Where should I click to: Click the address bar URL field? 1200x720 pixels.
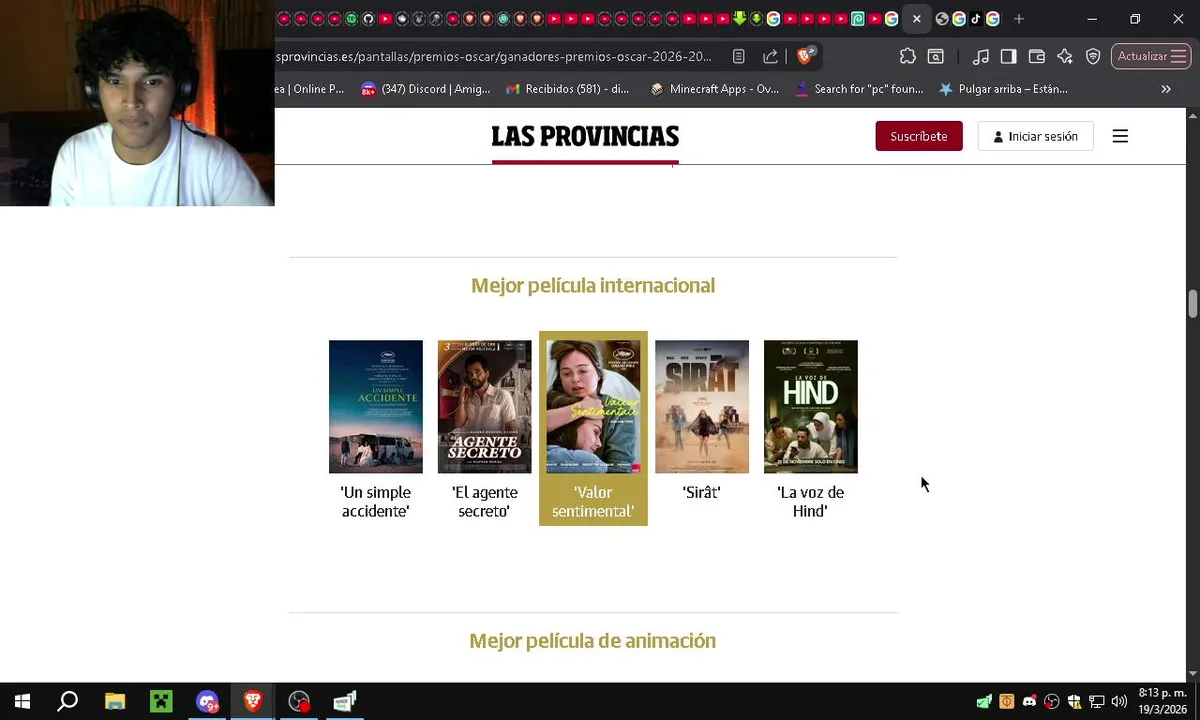coord(494,57)
